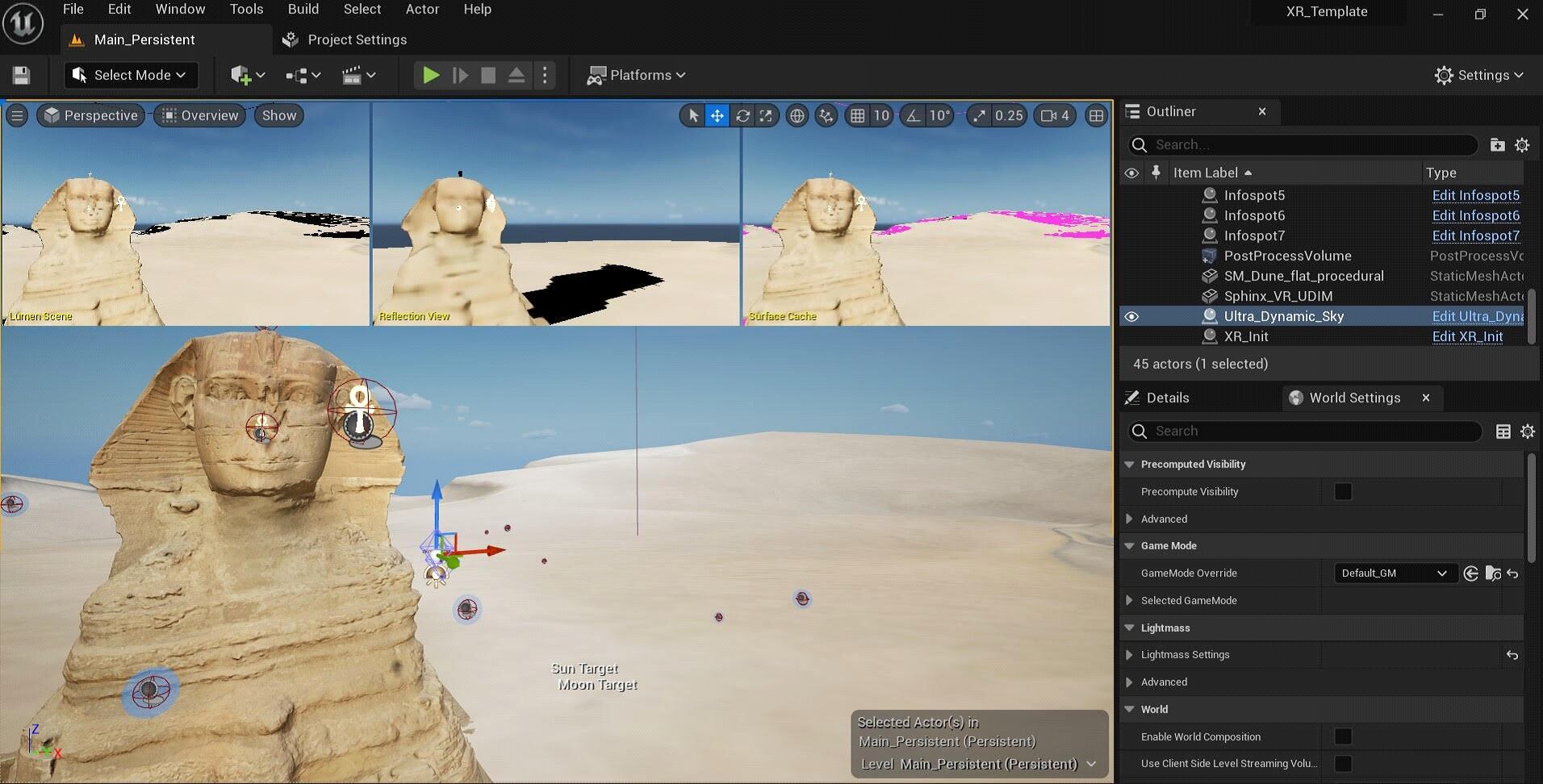Enable Precompute Visibility checkbox
Viewport: 1543px width, 784px height.
click(1343, 491)
